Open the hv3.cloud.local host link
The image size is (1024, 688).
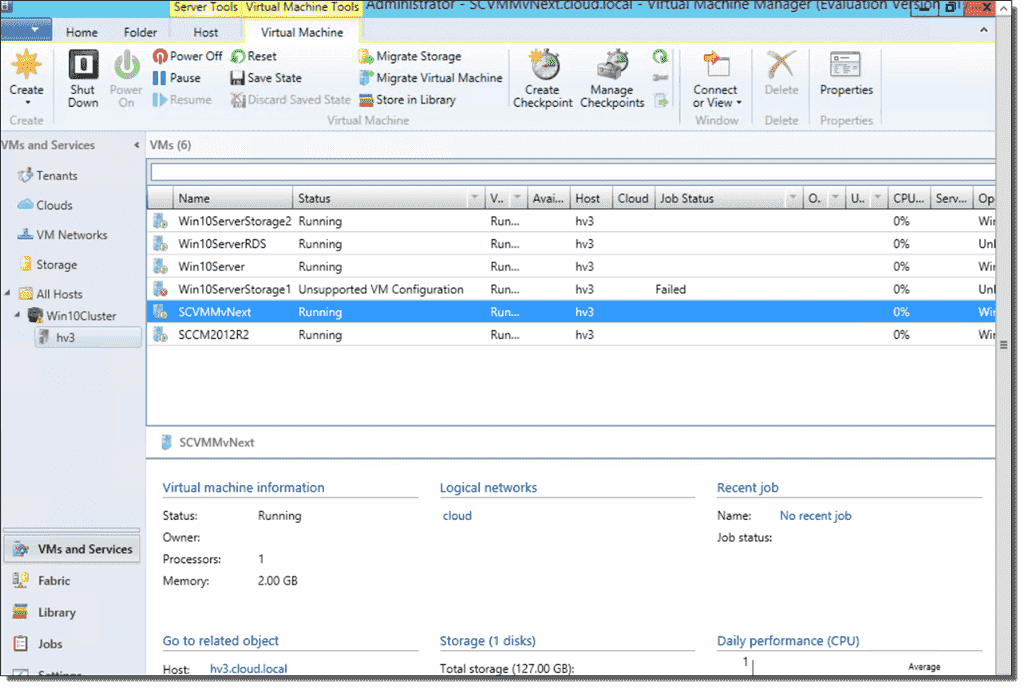tap(248, 668)
